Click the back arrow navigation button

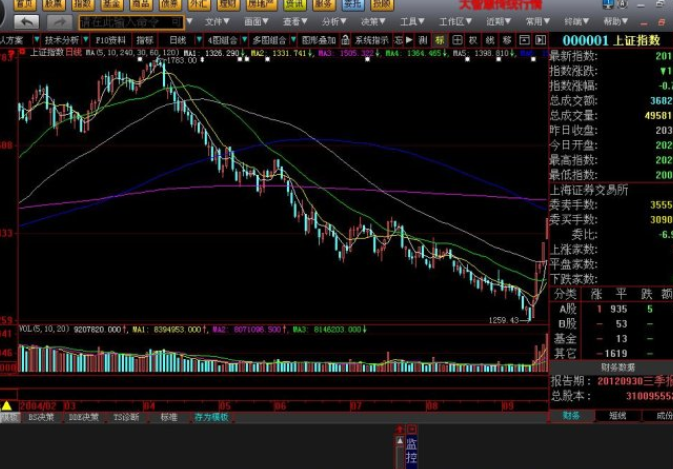pos(26,22)
